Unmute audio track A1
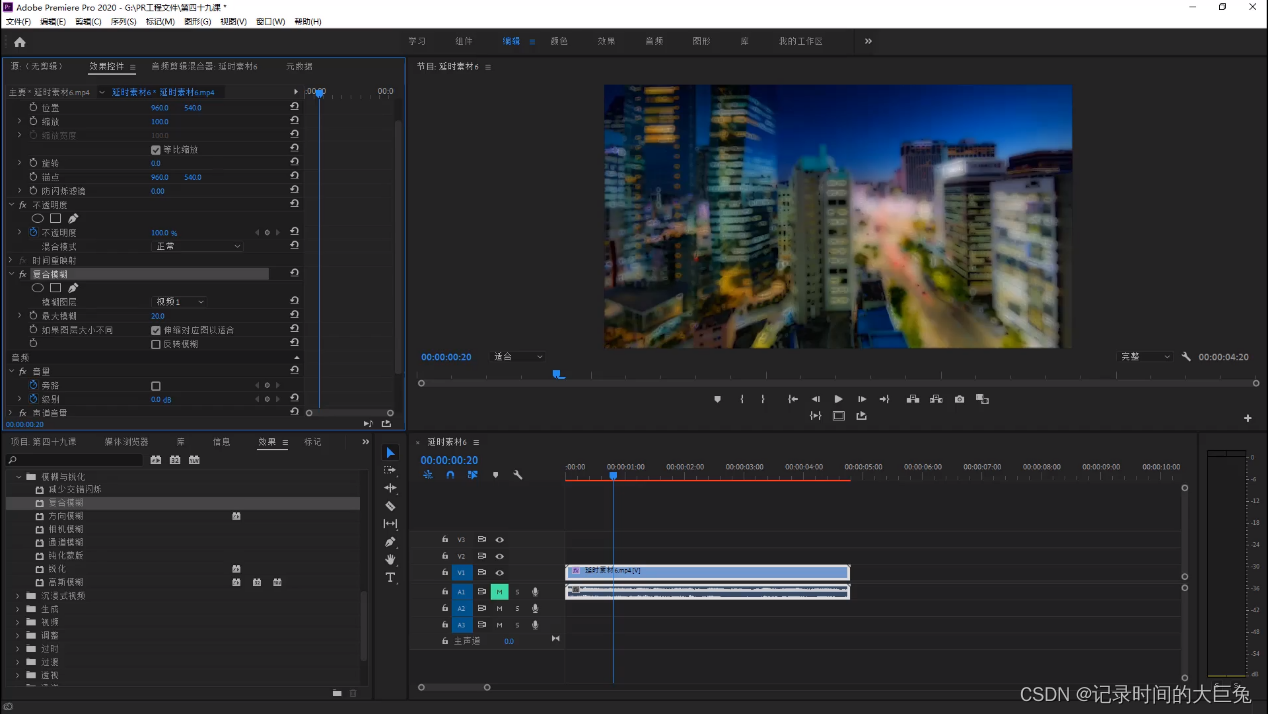1268x714 pixels. [x=499, y=592]
